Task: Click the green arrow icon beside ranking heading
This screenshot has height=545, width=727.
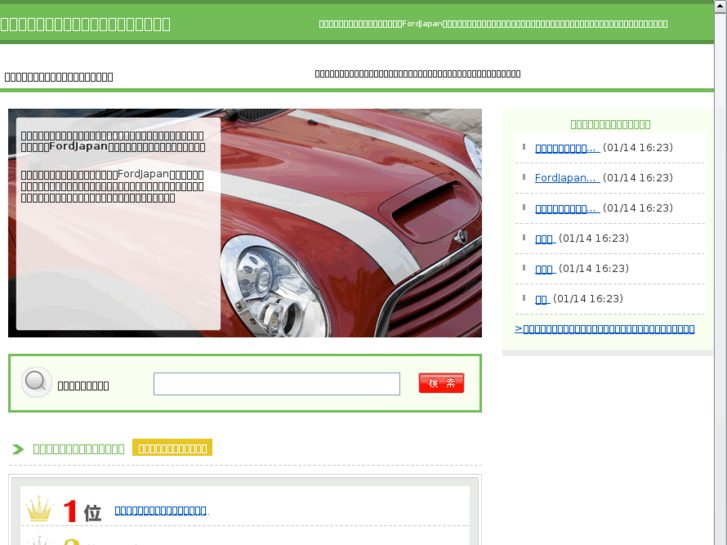Action: point(18,449)
